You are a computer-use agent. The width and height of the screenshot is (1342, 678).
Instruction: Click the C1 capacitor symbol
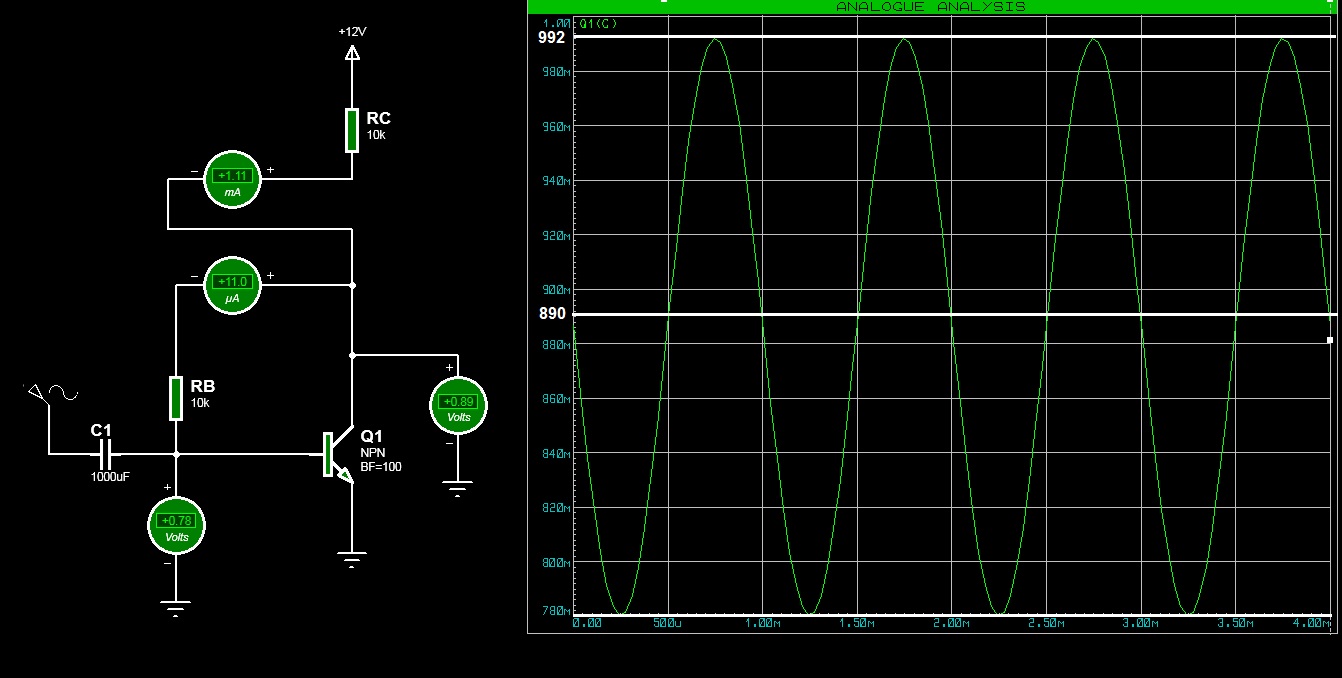(x=105, y=453)
